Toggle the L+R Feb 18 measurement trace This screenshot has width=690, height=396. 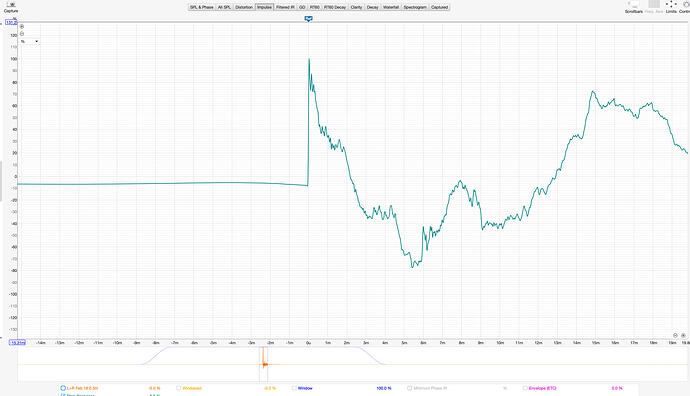coord(63,388)
